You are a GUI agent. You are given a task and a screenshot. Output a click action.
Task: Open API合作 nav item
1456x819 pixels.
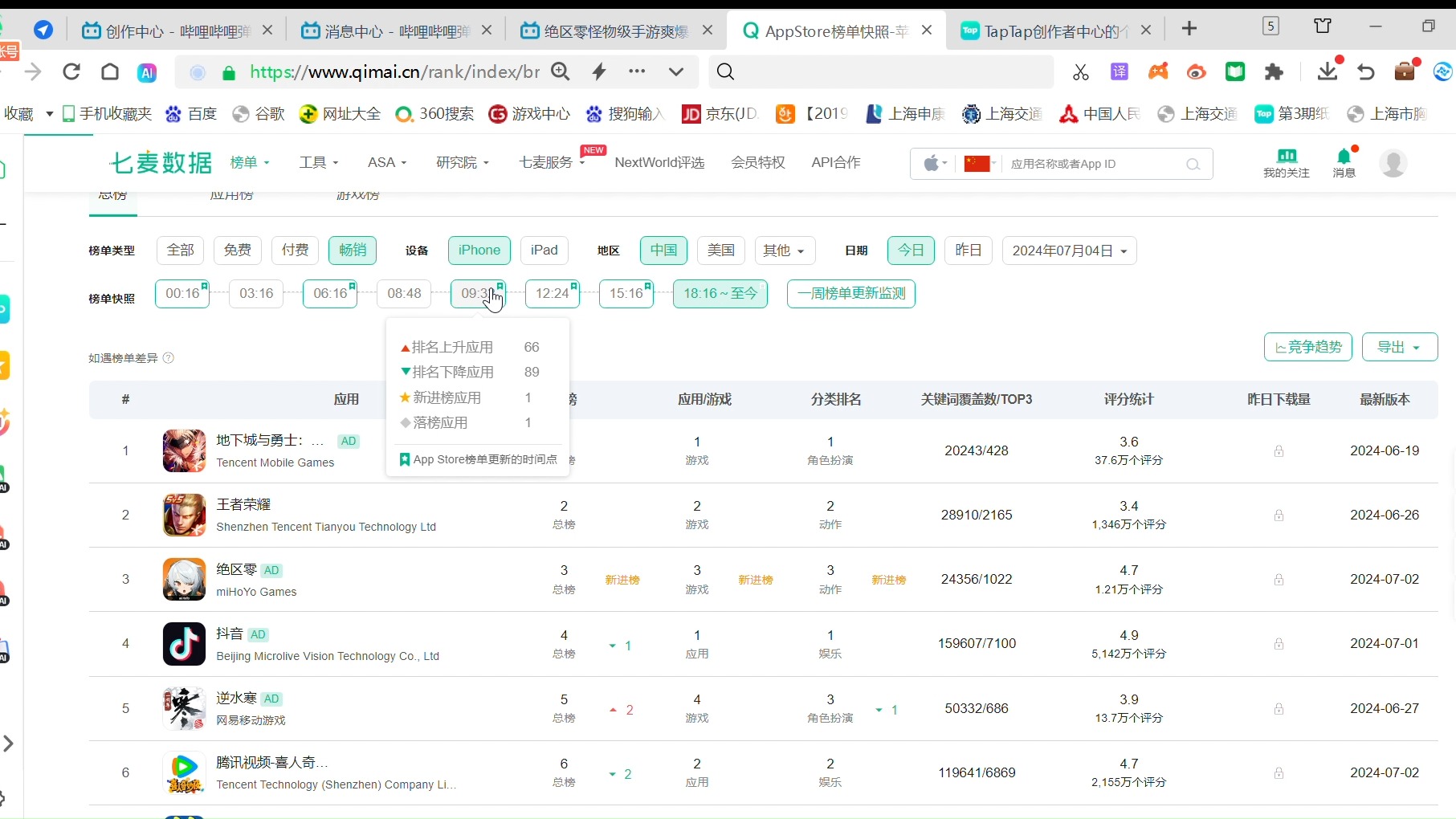[x=836, y=163]
